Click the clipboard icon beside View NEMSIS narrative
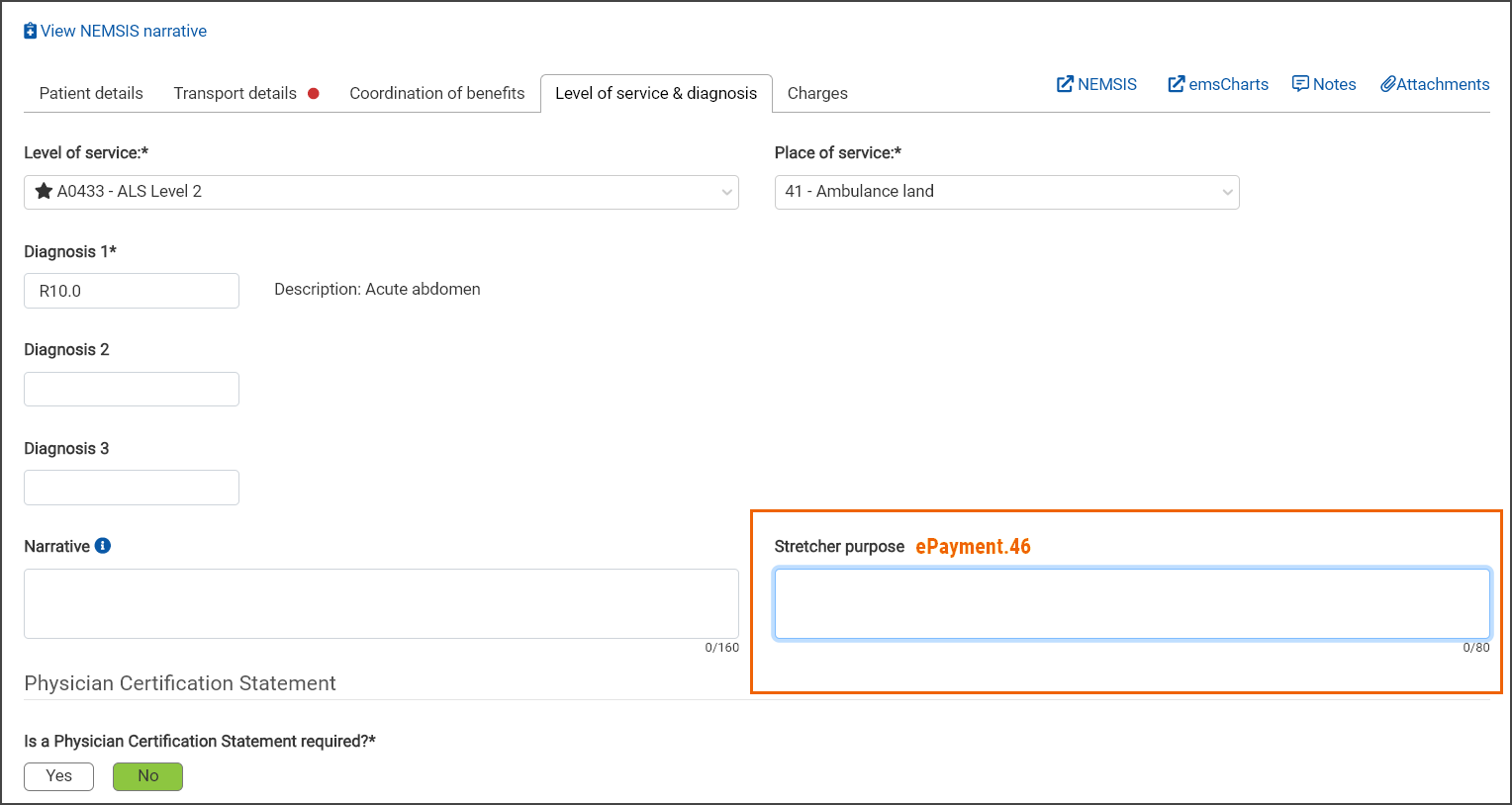The height and width of the screenshot is (805, 1512). tap(30, 31)
